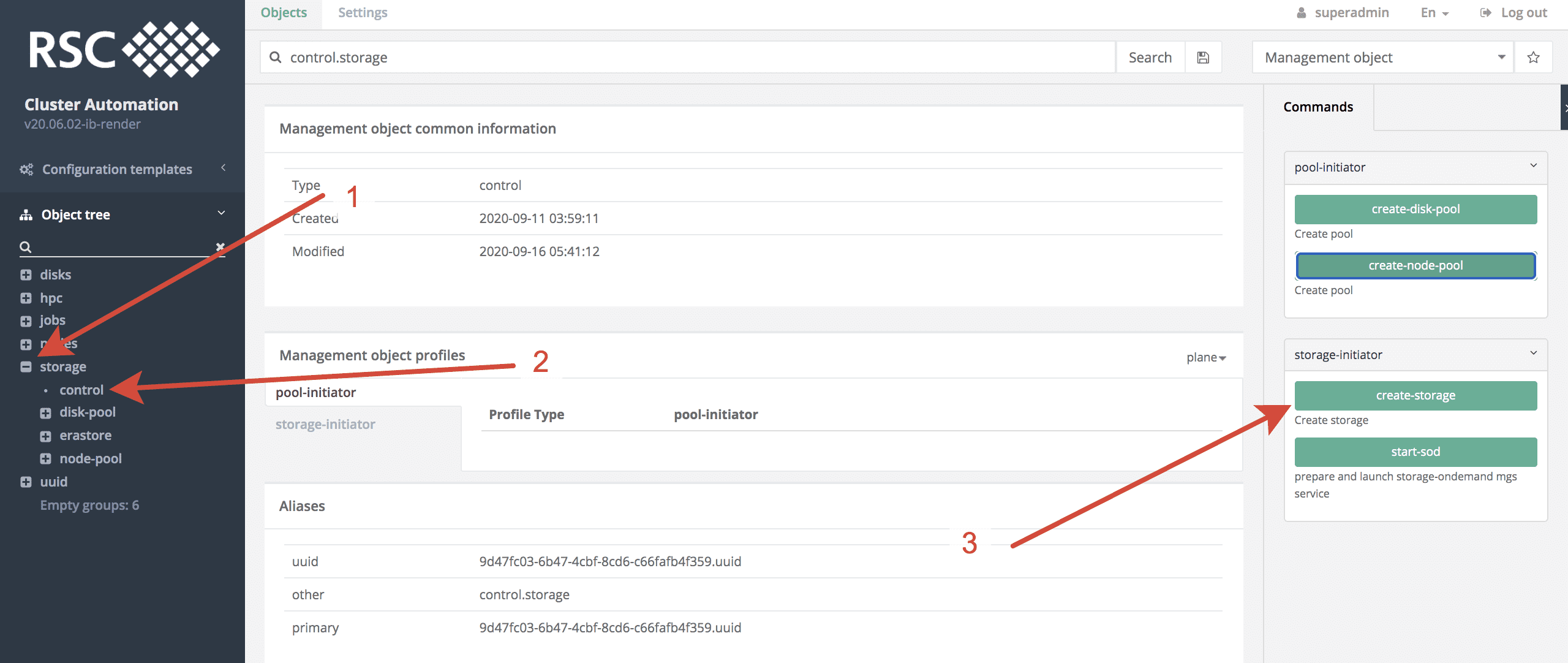
Task: Click the save search floppy disk icon
Action: tap(1203, 58)
